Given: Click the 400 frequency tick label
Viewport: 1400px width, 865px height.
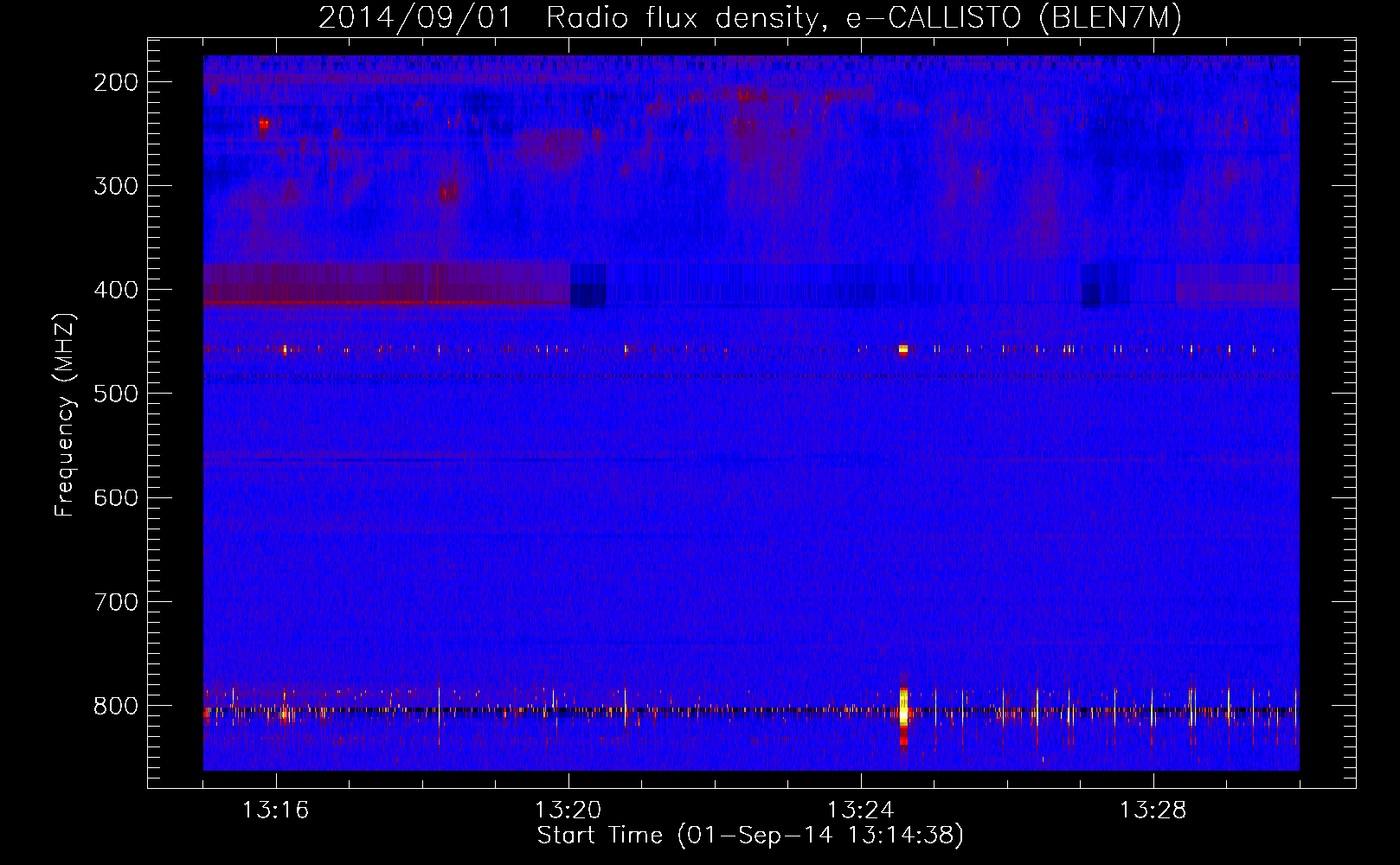Looking at the screenshot, I should click(x=116, y=290).
